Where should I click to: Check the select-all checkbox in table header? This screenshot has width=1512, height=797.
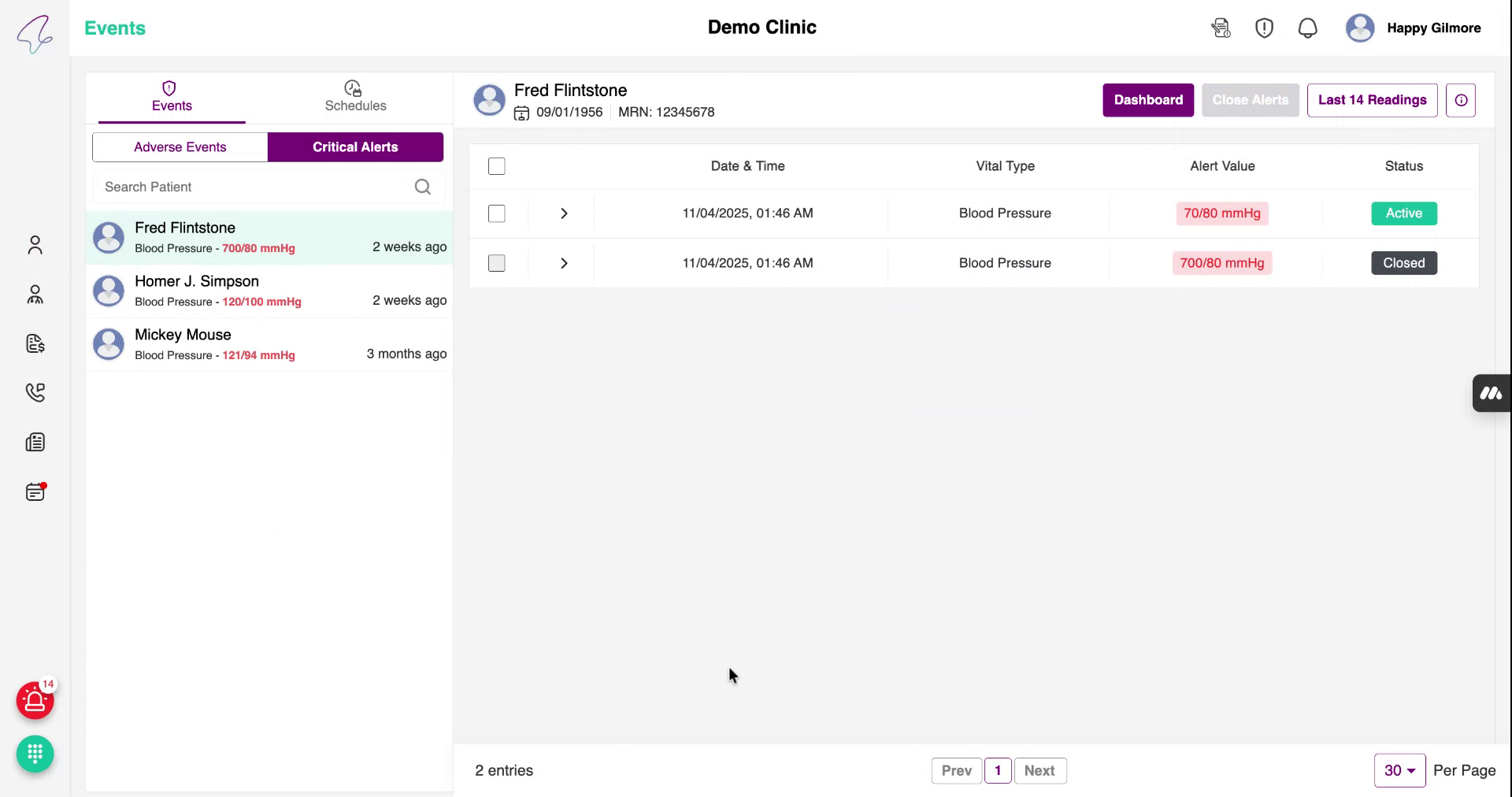point(497,166)
